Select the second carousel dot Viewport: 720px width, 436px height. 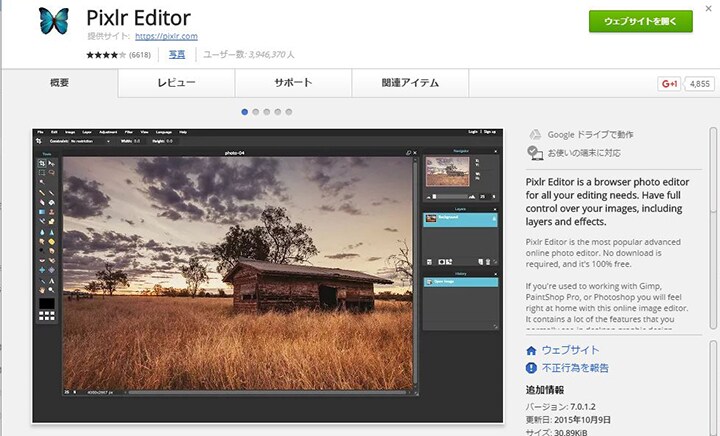256,112
